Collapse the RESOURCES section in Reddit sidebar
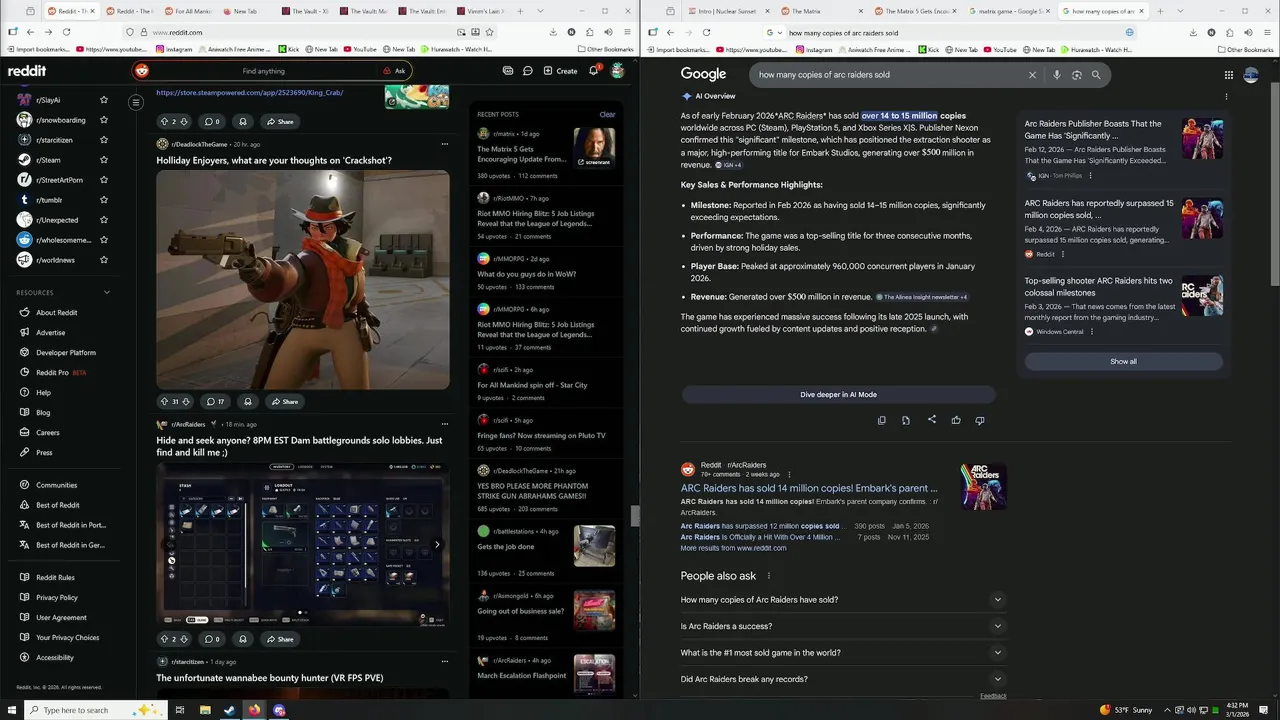 tap(107, 293)
